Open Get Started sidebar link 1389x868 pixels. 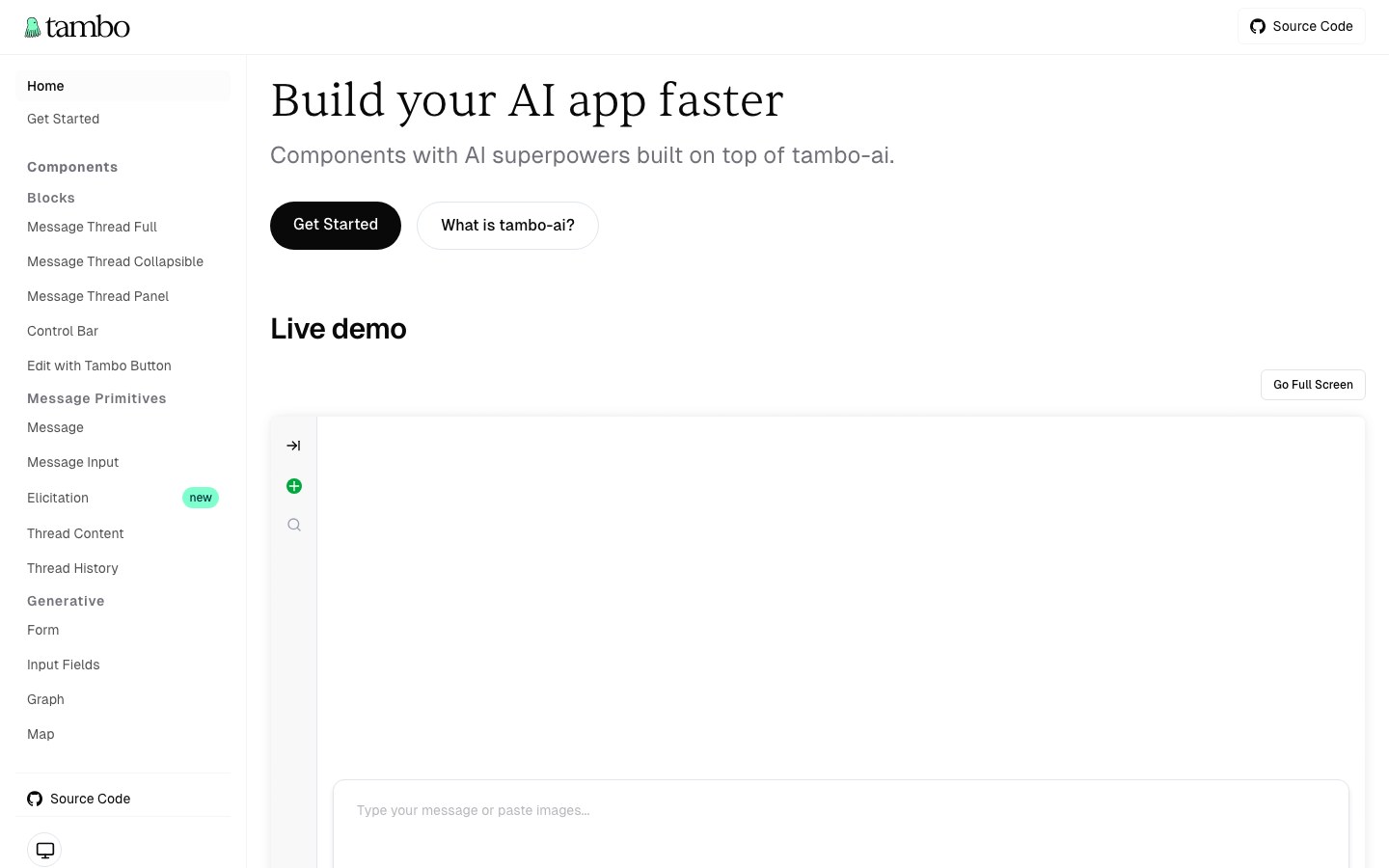click(123, 119)
